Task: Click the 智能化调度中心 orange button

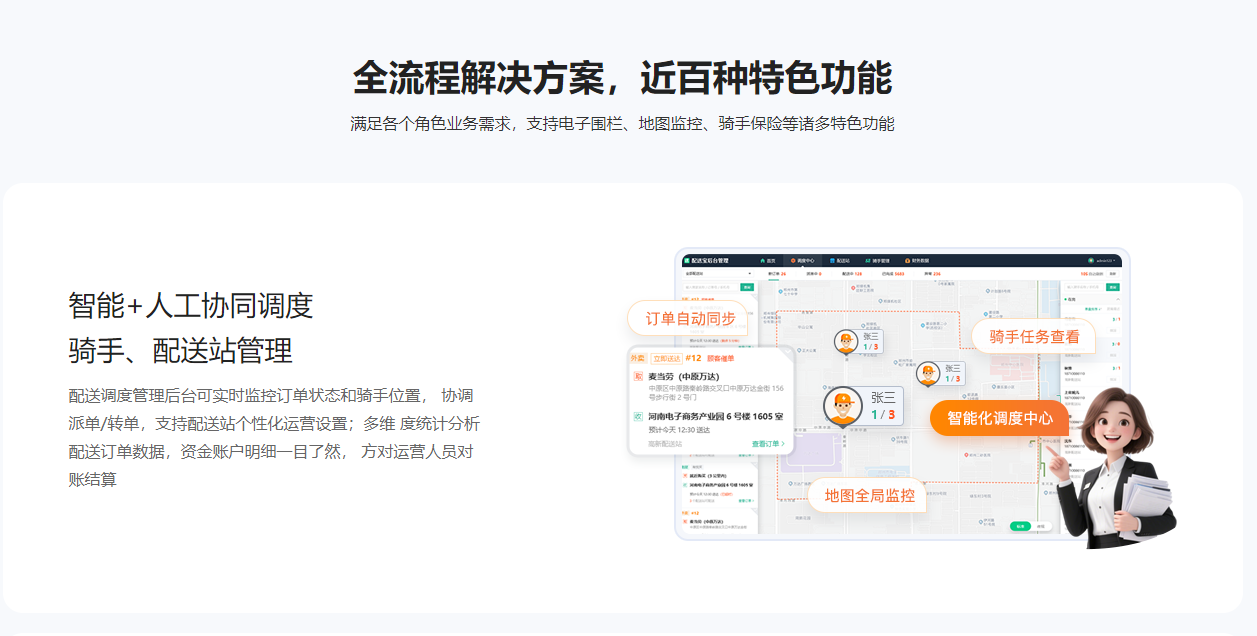Action: tap(999, 418)
